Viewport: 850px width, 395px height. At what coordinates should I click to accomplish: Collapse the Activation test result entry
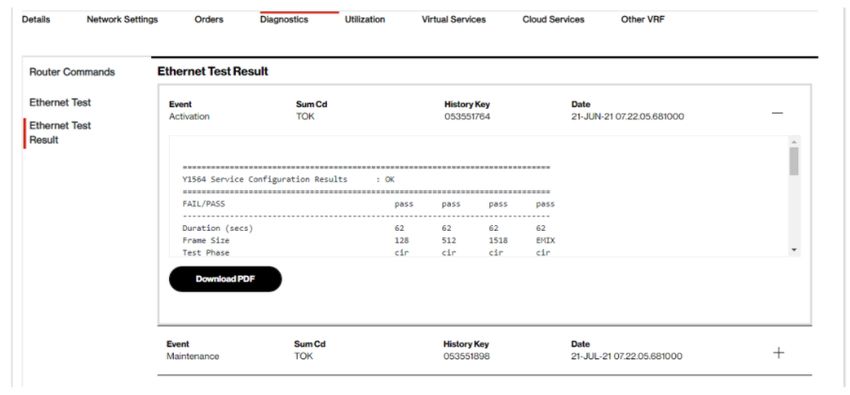click(777, 113)
